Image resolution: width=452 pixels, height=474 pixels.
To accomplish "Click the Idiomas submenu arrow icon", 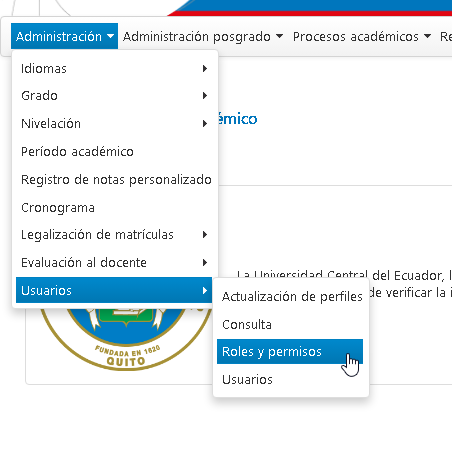I will tap(205, 69).
